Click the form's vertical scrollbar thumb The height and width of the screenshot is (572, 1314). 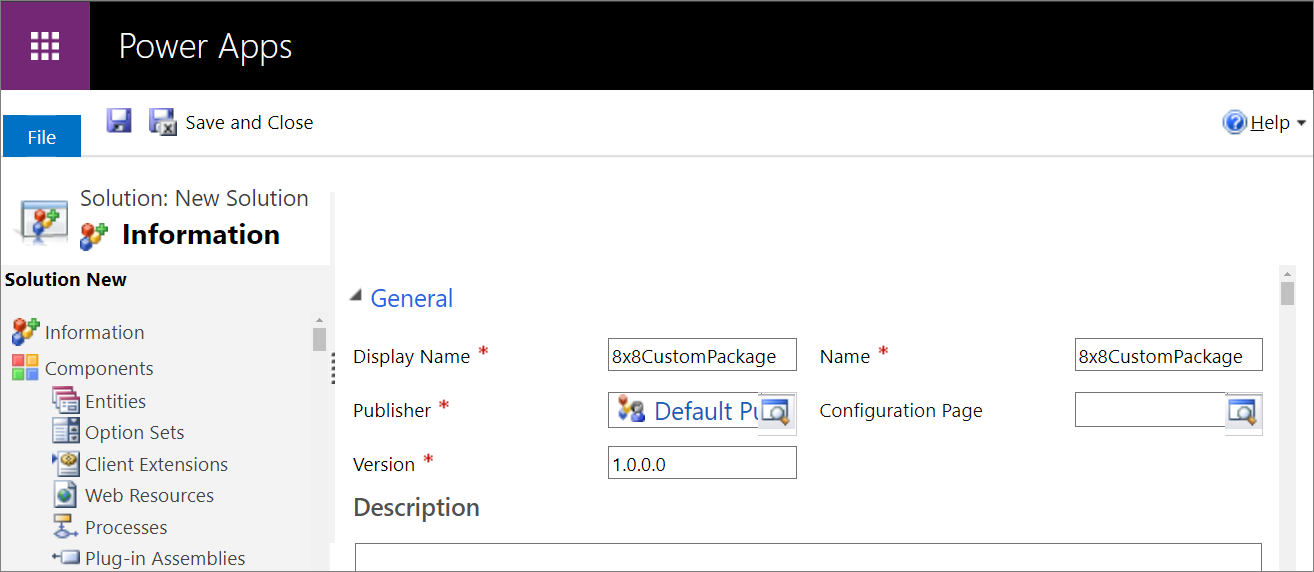point(1287,293)
